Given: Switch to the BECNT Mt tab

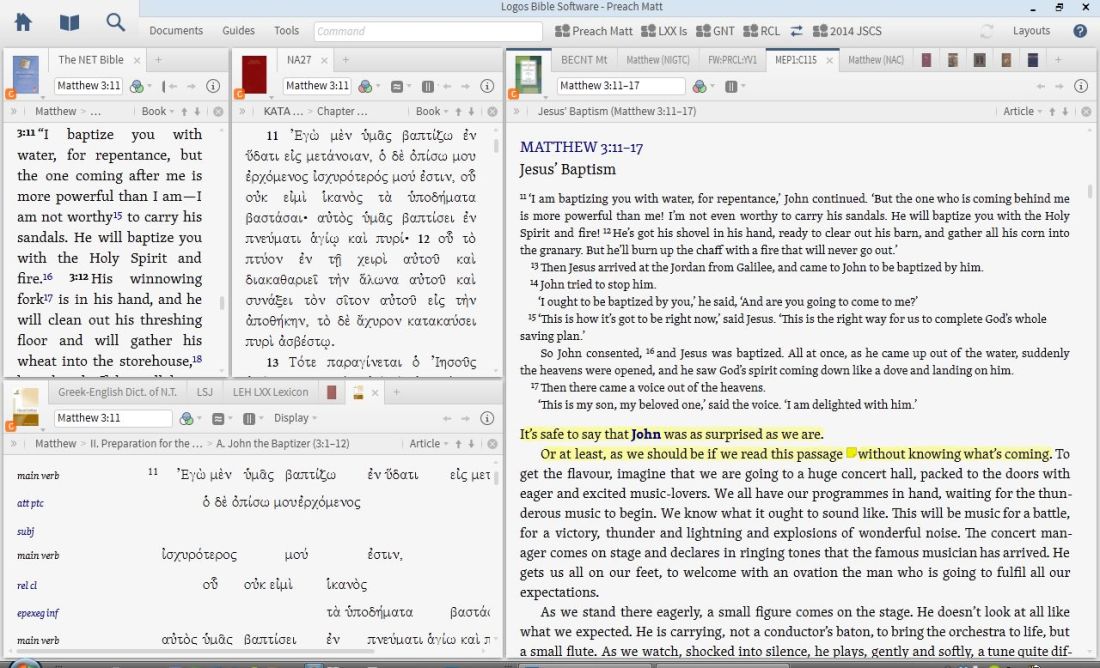Looking at the screenshot, I should (x=585, y=60).
